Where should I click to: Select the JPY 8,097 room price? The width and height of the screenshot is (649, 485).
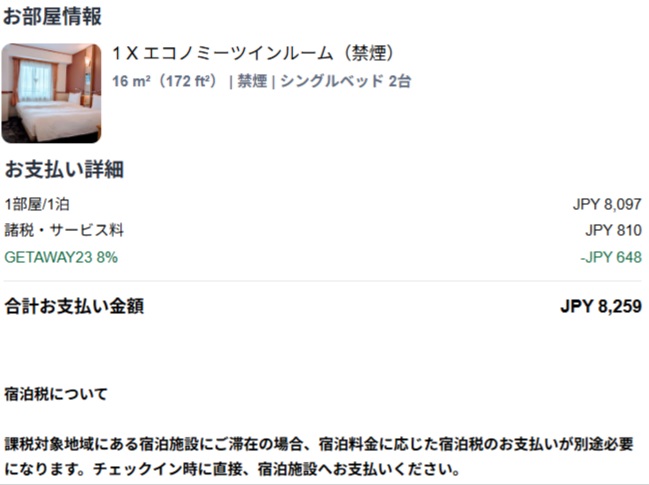tap(607, 204)
